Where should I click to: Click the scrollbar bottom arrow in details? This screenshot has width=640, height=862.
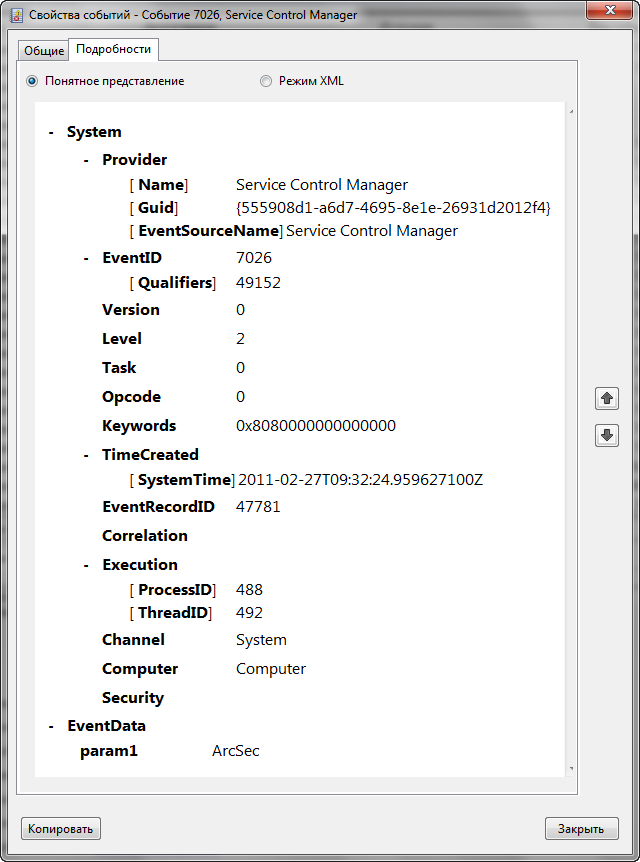pyautogui.click(x=571, y=768)
